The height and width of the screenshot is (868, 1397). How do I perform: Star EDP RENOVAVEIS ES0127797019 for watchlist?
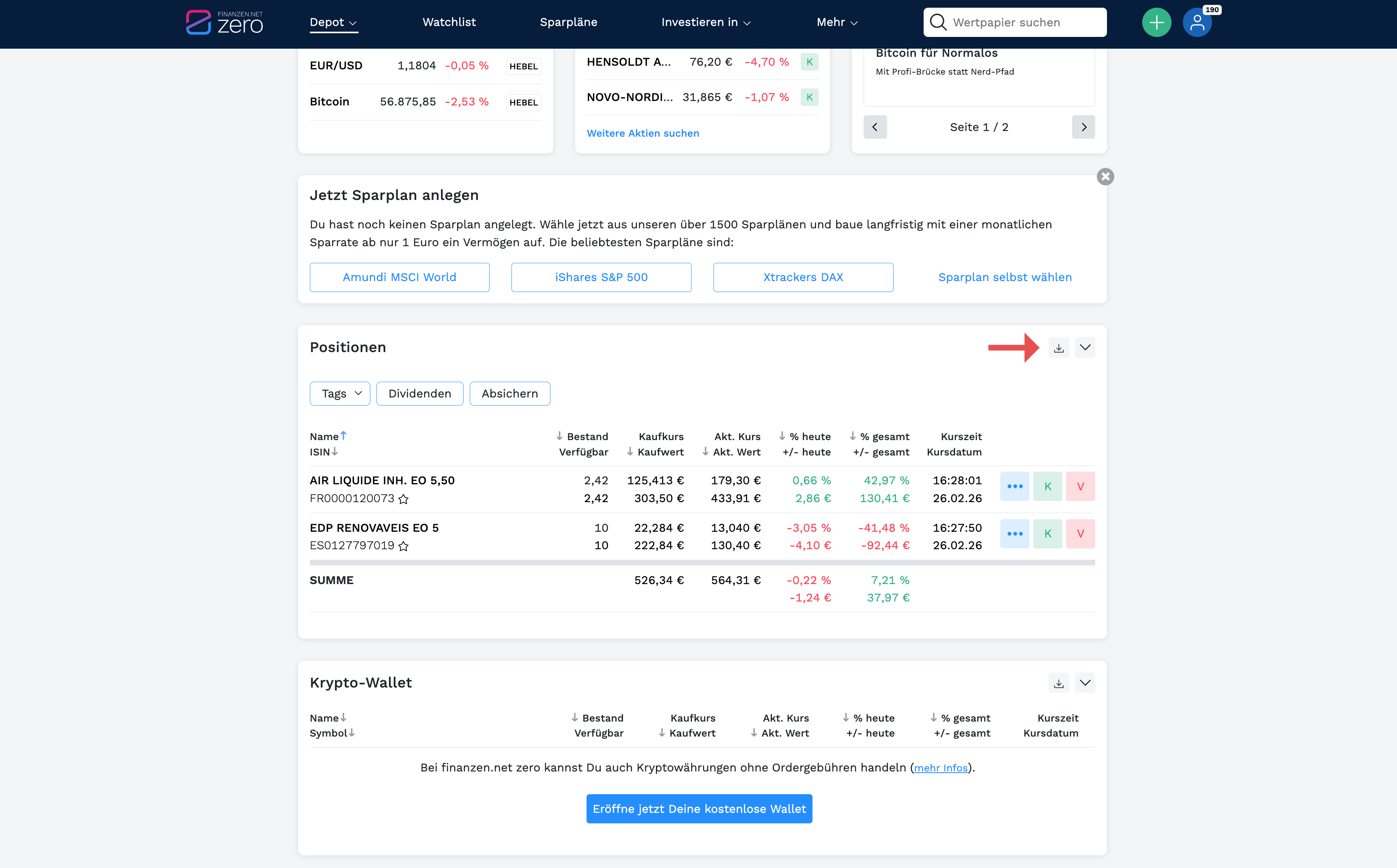pyautogui.click(x=404, y=546)
